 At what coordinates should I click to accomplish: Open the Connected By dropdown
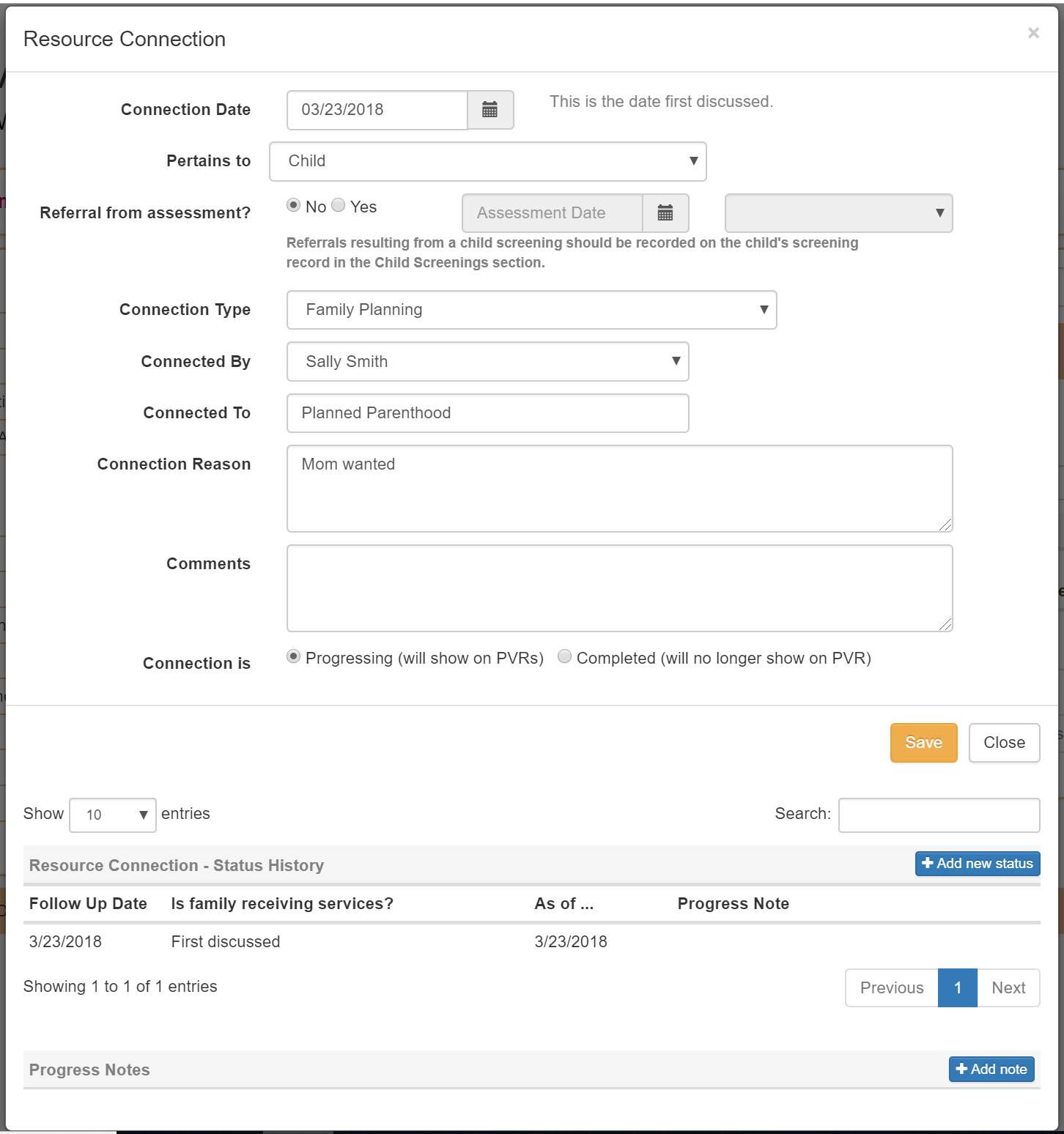pyautogui.click(x=488, y=362)
